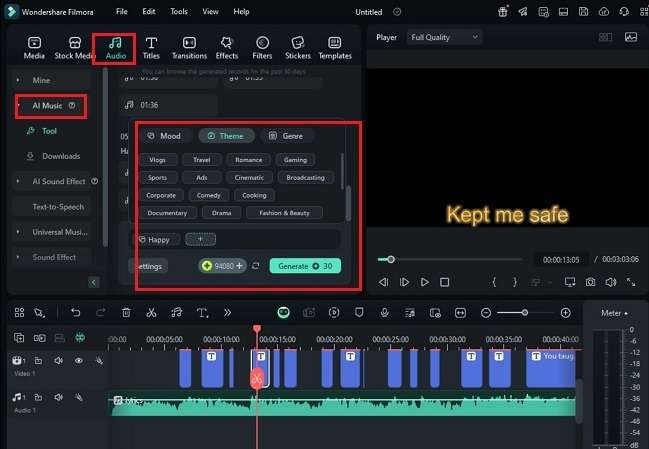Open Downloads in audio sidebar

coord(61,156)
